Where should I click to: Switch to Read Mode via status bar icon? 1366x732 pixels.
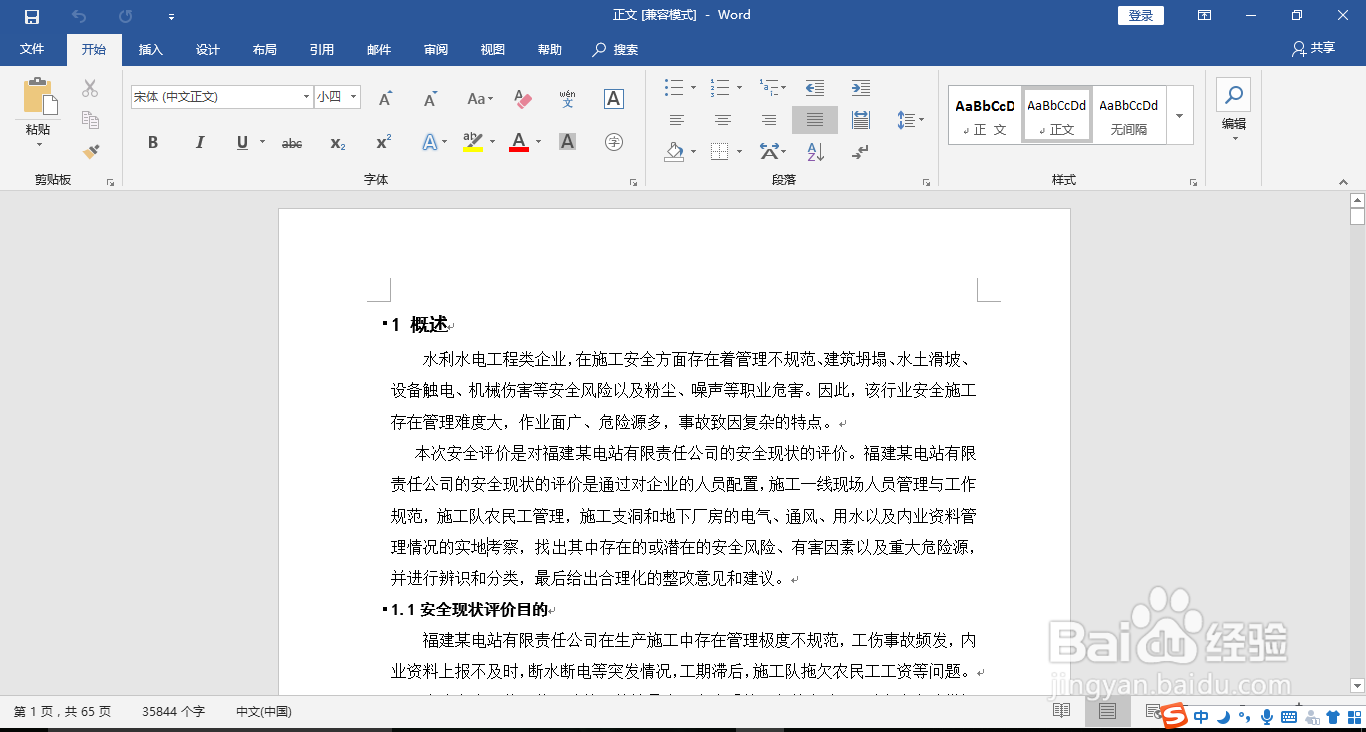pos(1061,711)
